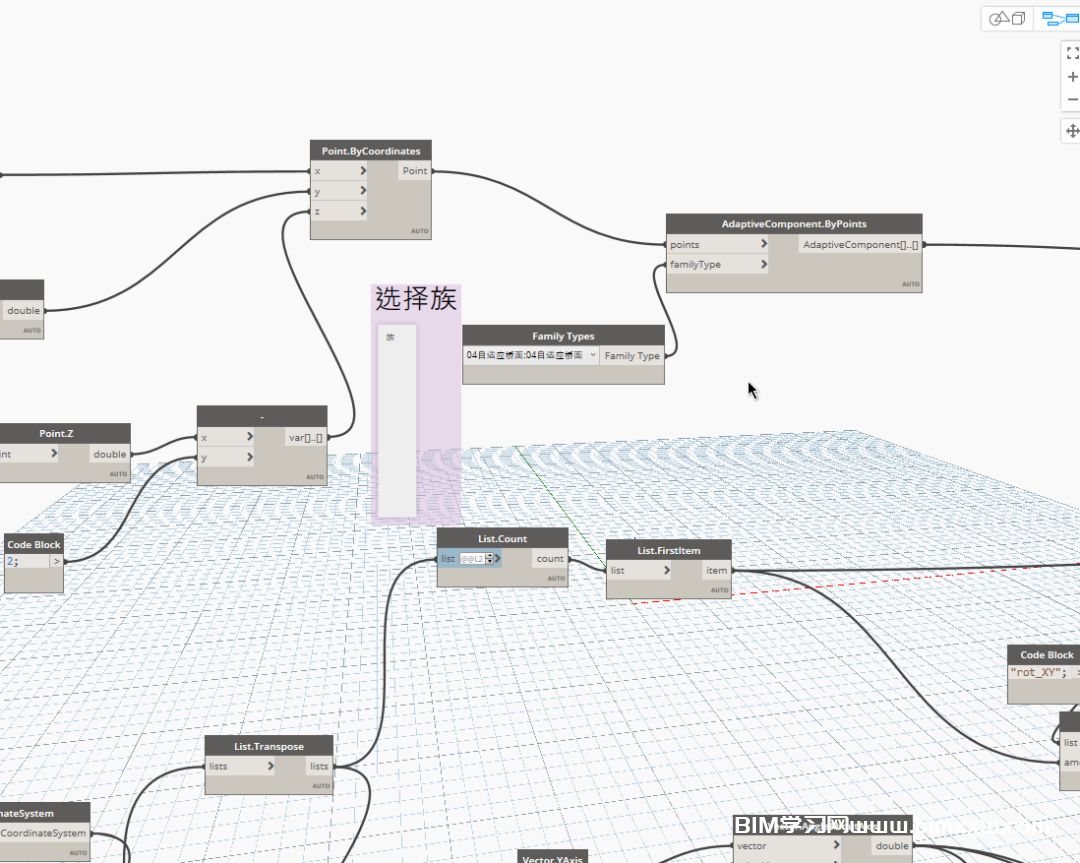Click the Code Block value 2 field
This screenshot has width=1080, height=863.
point(25,562)
